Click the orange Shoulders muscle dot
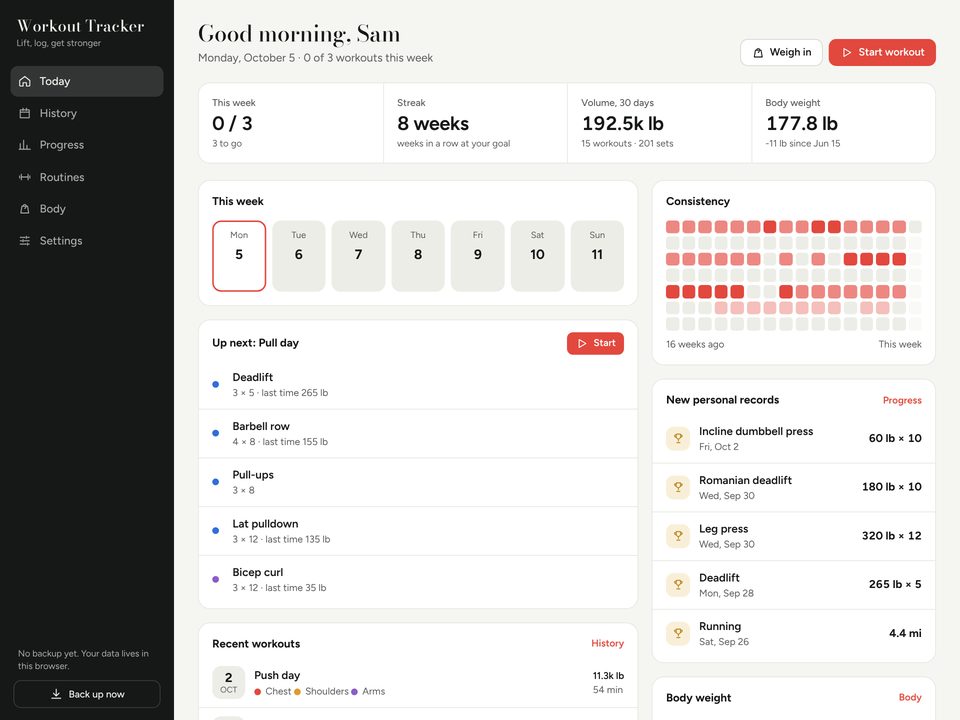The image size is (960, 720). click(x=298, y=692)
